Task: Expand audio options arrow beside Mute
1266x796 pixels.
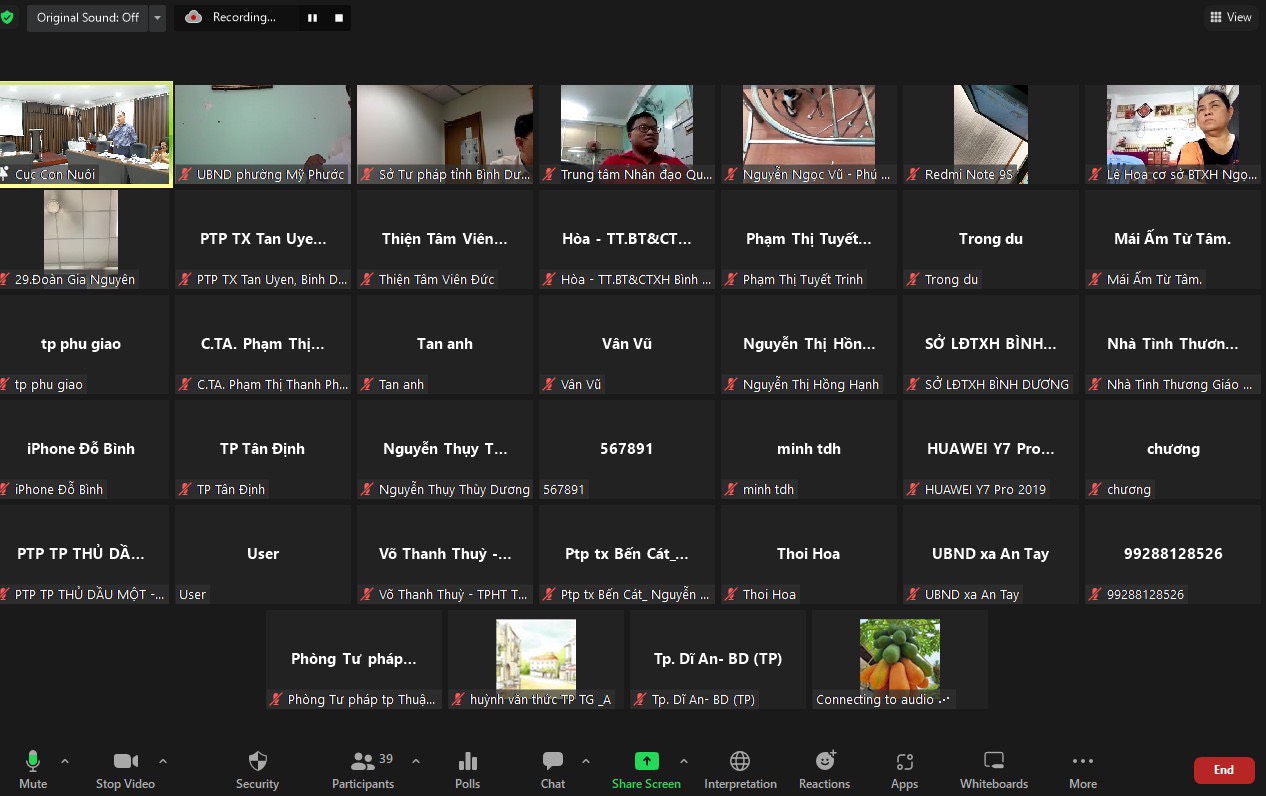Action: coord(65,761)
